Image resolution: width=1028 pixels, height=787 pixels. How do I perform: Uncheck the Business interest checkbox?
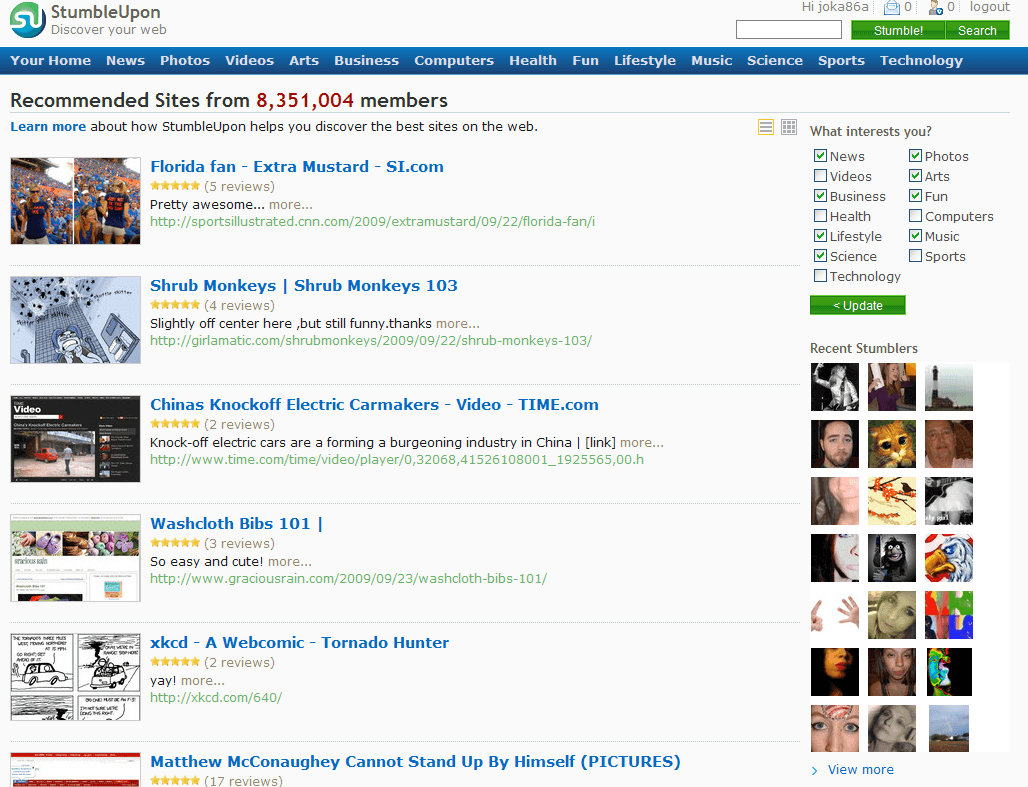pyautogui.click(x=820, y=196)
